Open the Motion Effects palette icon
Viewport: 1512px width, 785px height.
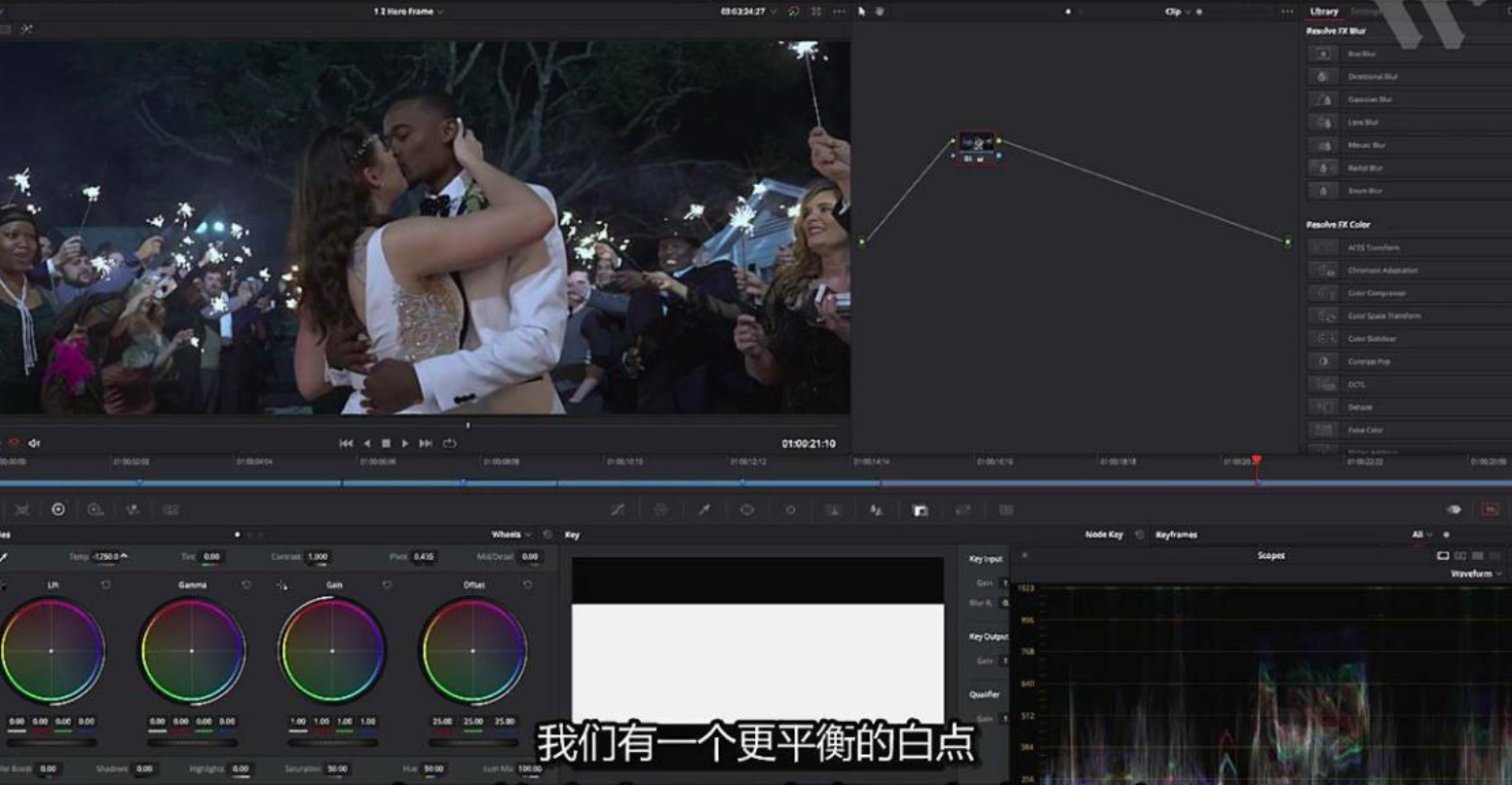[x=170, y=509]
